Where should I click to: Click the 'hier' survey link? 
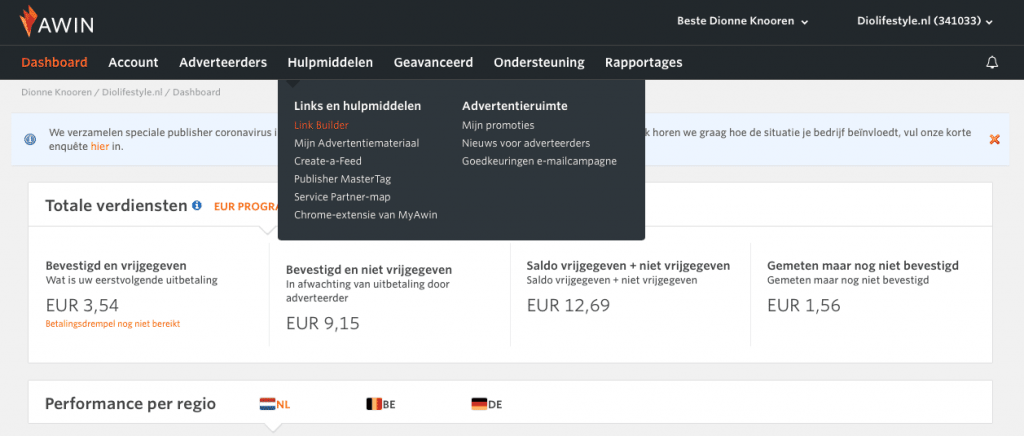tap(100, 146)
